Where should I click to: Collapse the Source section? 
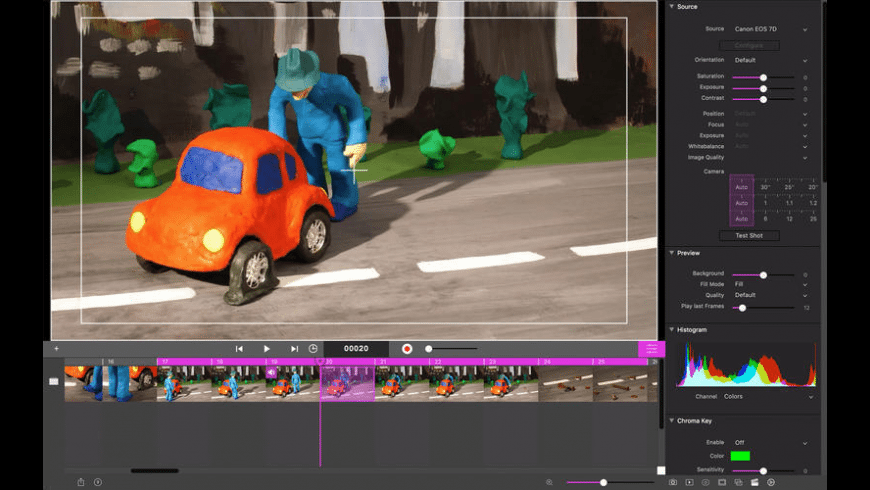(x=672, y=7)
